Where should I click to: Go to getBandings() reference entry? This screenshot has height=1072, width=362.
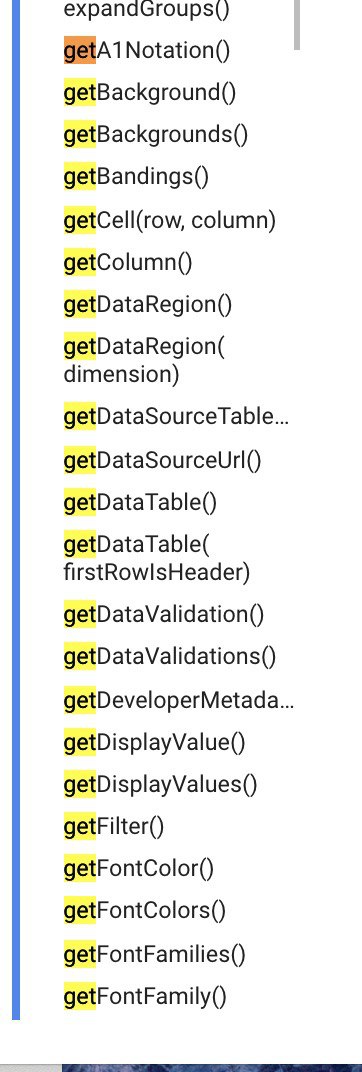tap(136, 177)
